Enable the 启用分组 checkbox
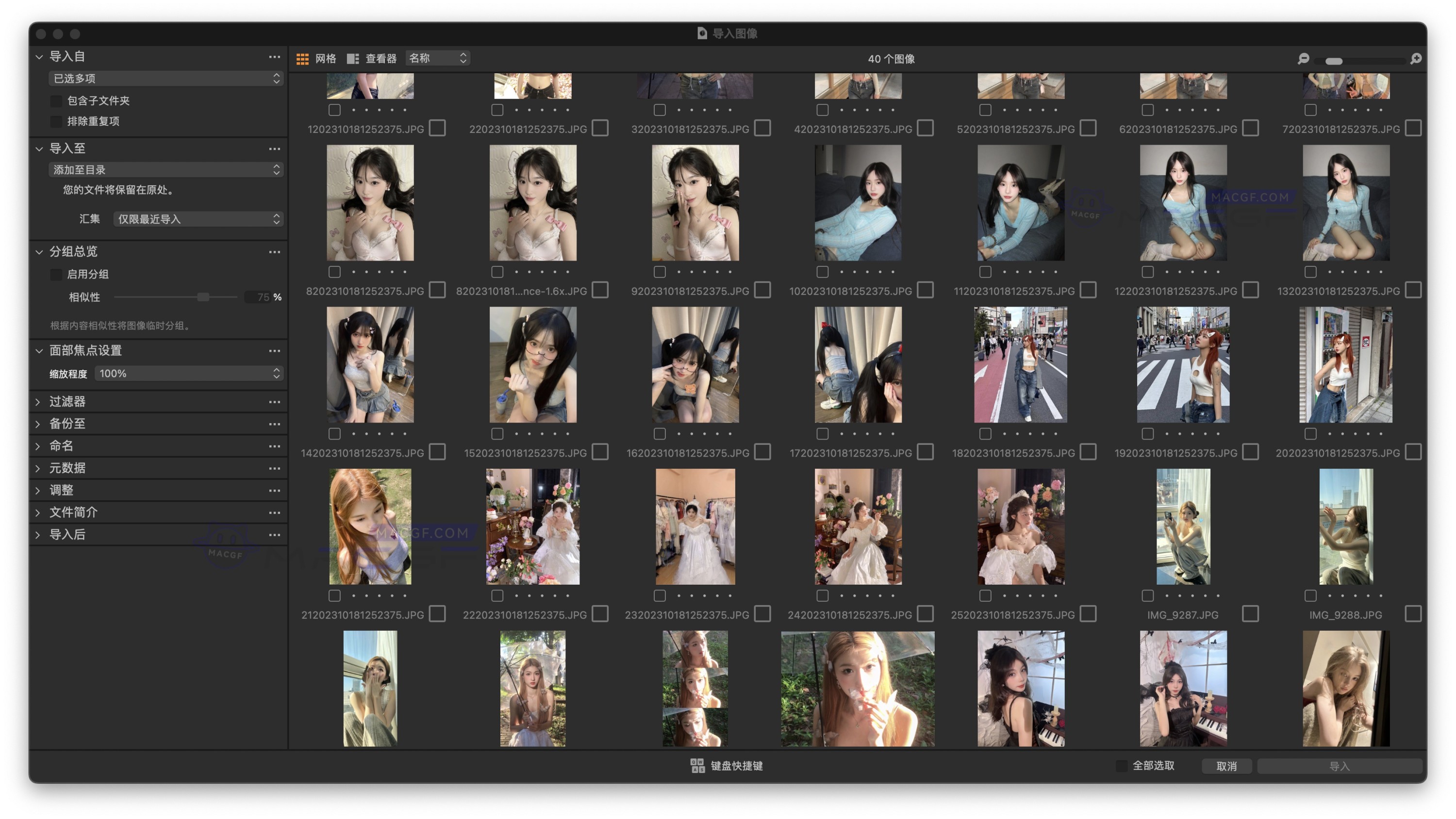1456x819 pixels. (x=56, y=274)
